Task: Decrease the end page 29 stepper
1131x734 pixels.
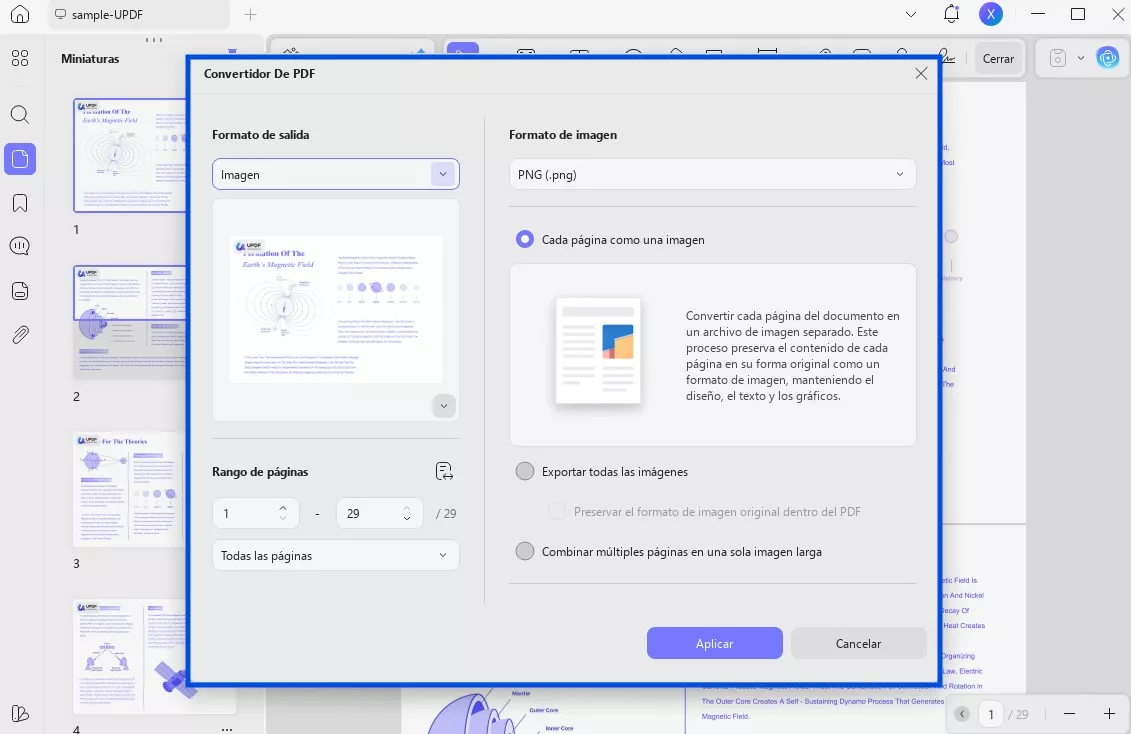Action: [407, 518]
